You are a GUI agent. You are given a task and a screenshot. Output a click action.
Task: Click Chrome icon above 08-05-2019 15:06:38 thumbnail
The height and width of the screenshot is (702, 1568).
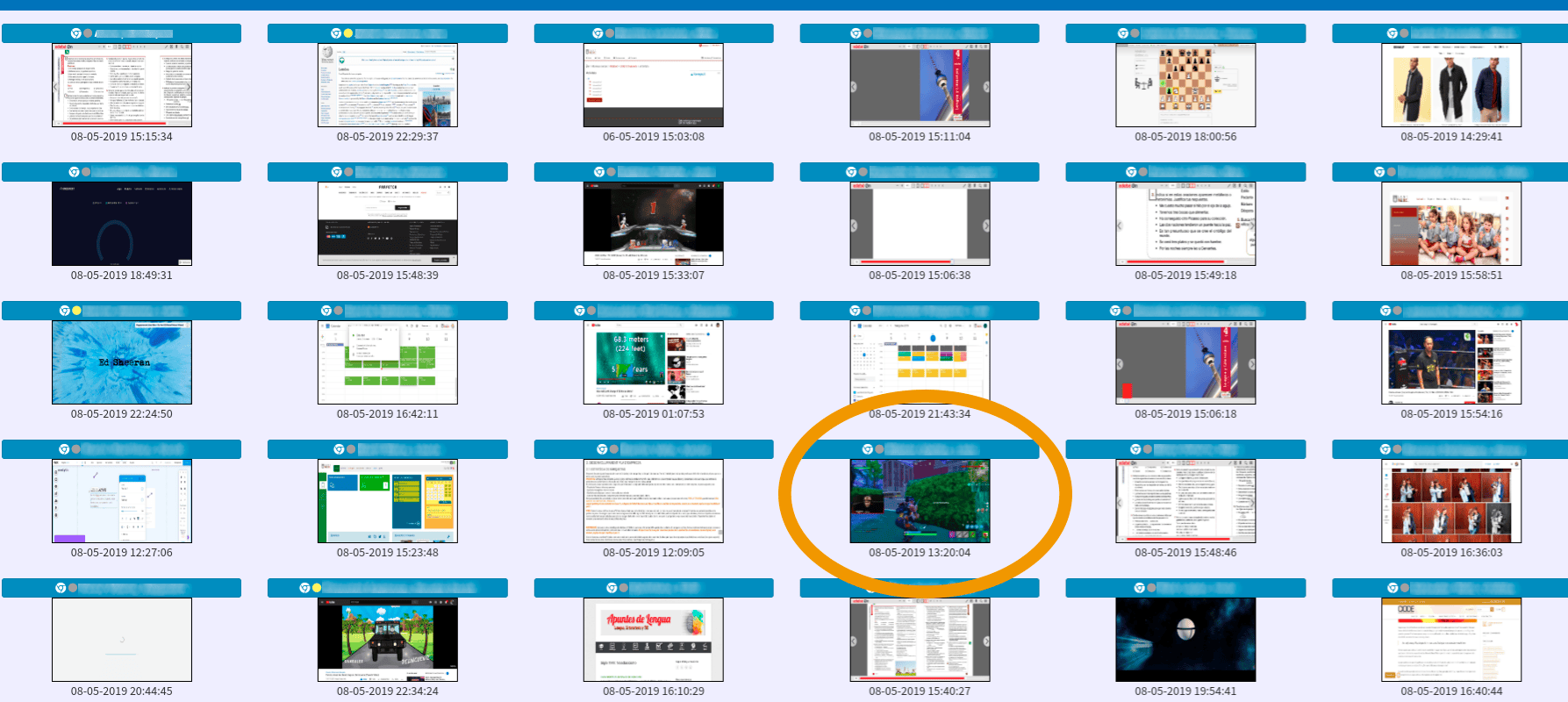click(x=851, y=172)
